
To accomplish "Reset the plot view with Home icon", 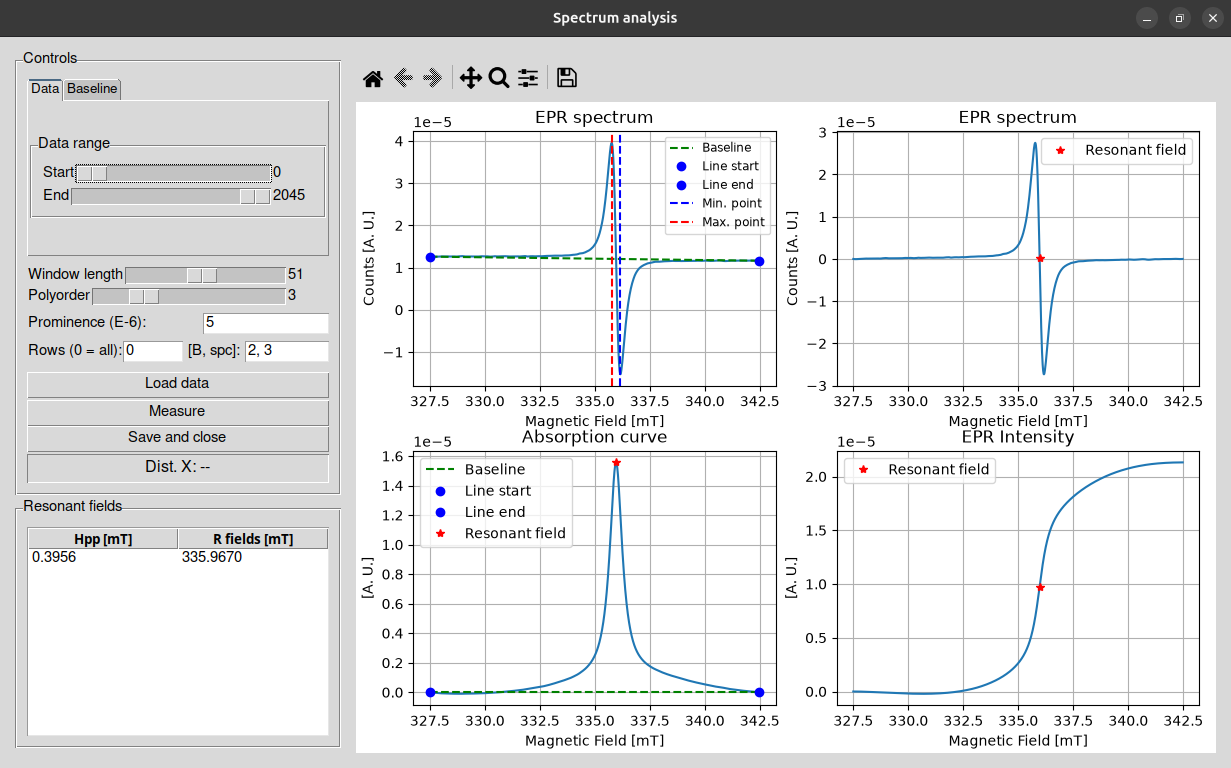I will point(373,78).
